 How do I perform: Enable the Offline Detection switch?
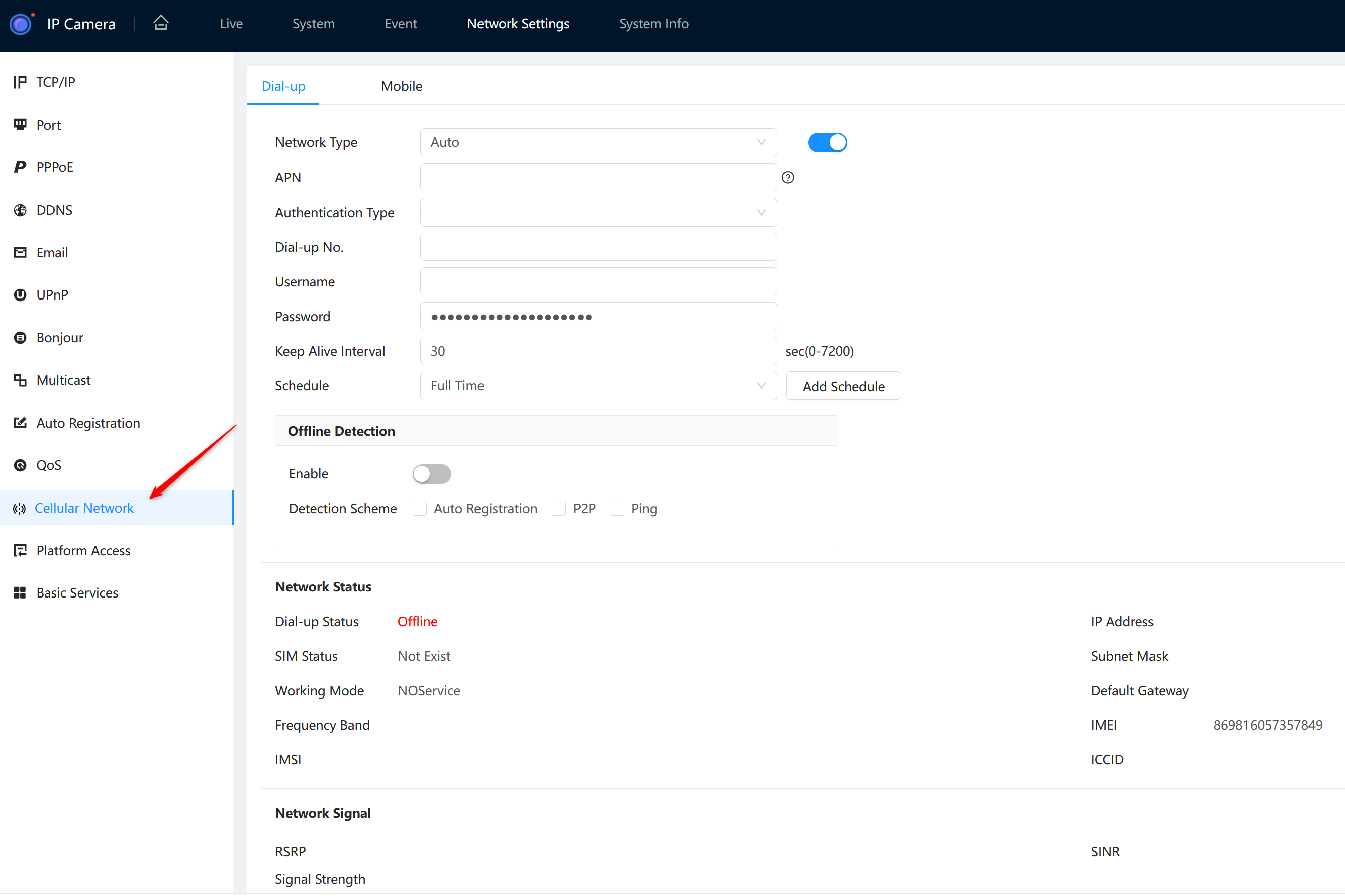432,474
